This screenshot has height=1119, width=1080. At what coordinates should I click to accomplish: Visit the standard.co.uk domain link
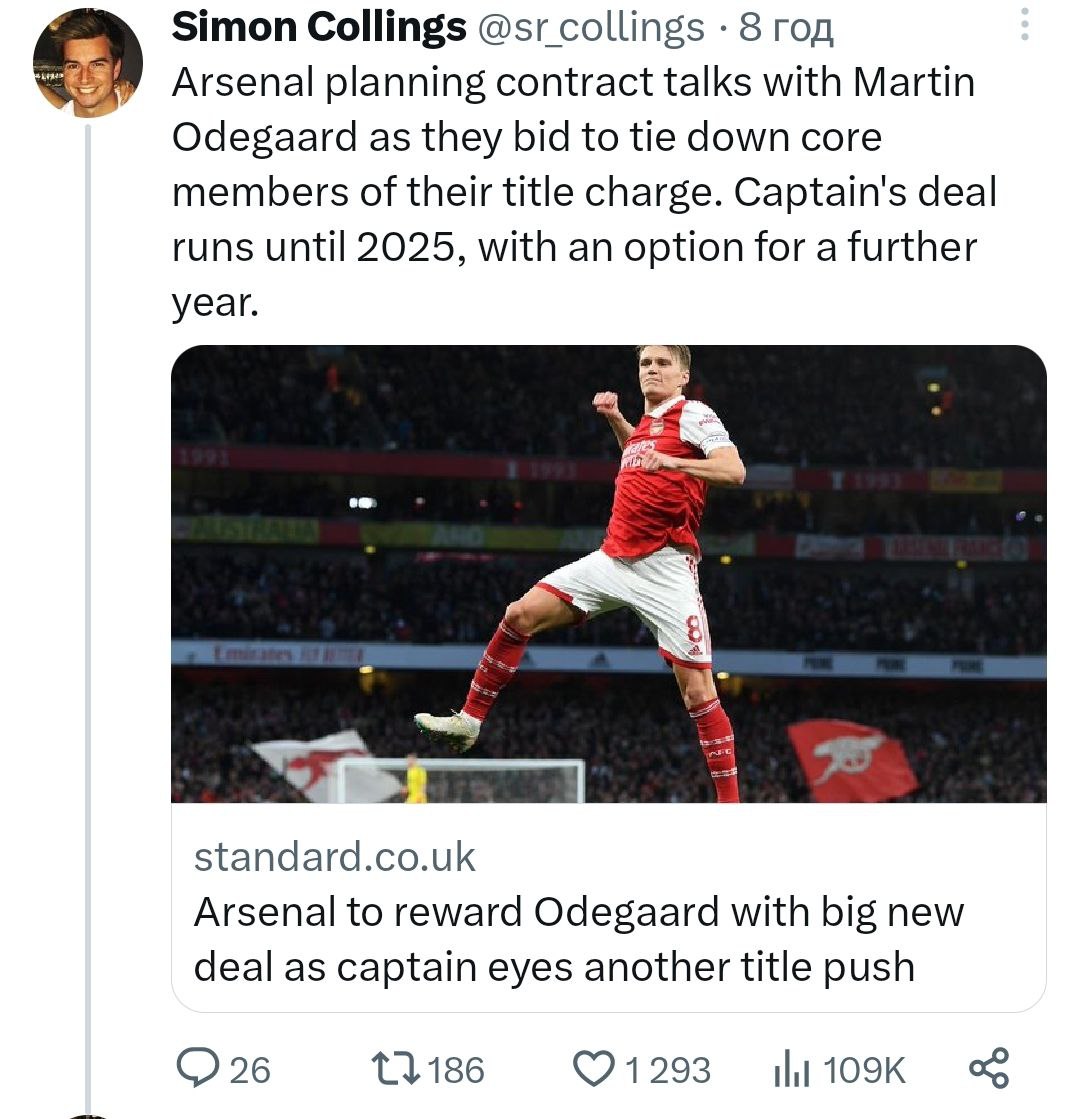pos(334,857)
